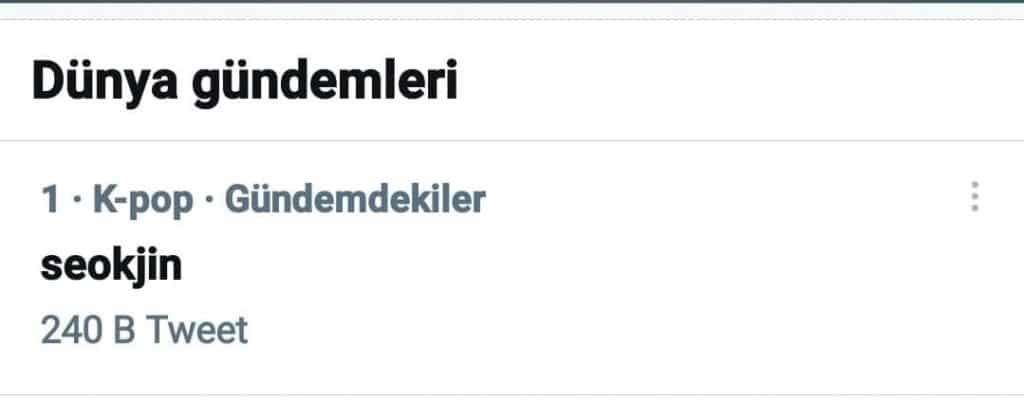The image size is (1024, 402).
Task: Open the three-dot menu for seokjin trend
Action: [x=974, y=196]
